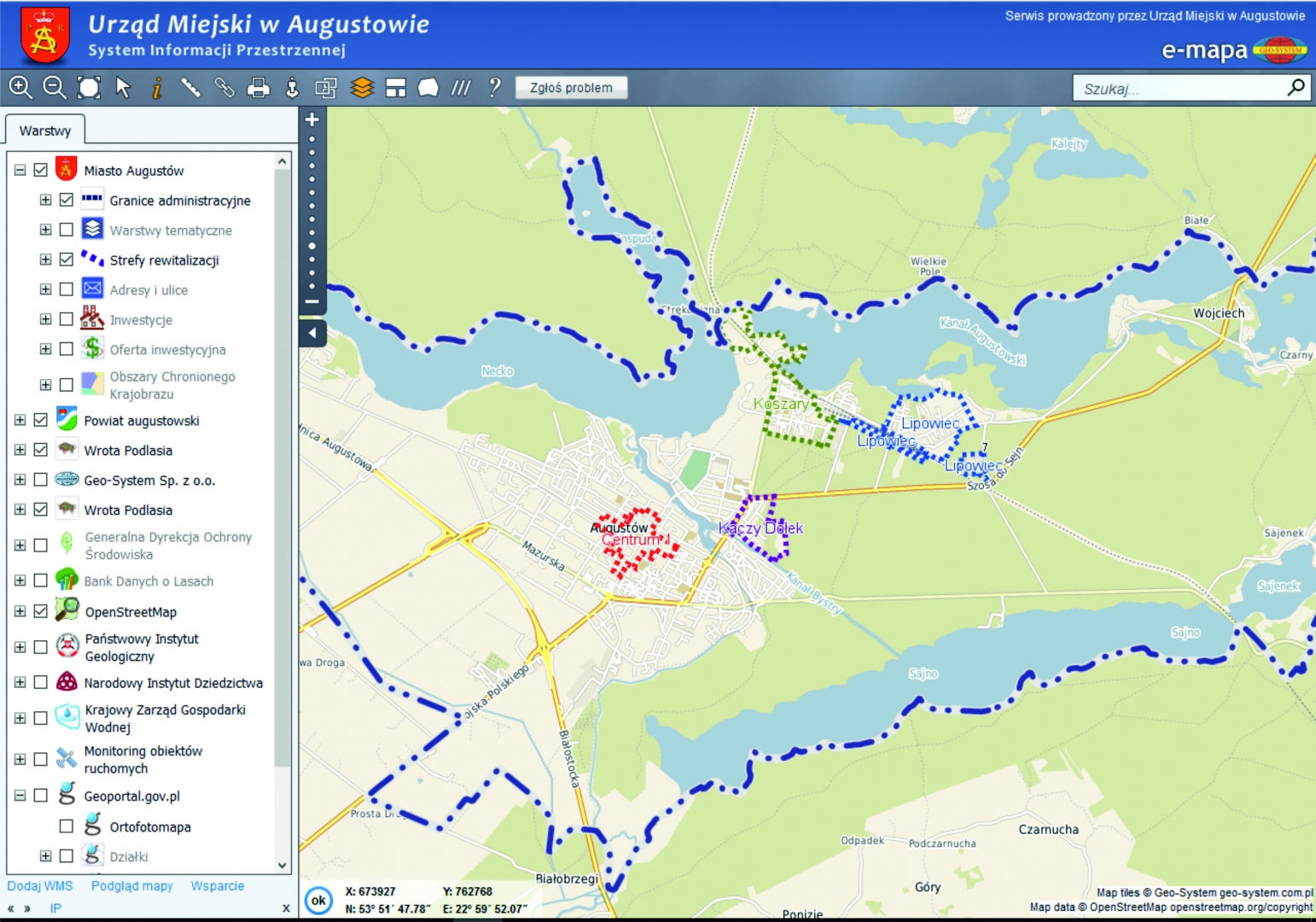Image resolution: width=1316 pixels, height=922 pixels.
Task: Click the zoom level slider handle
Action: [x=312, y=246]
